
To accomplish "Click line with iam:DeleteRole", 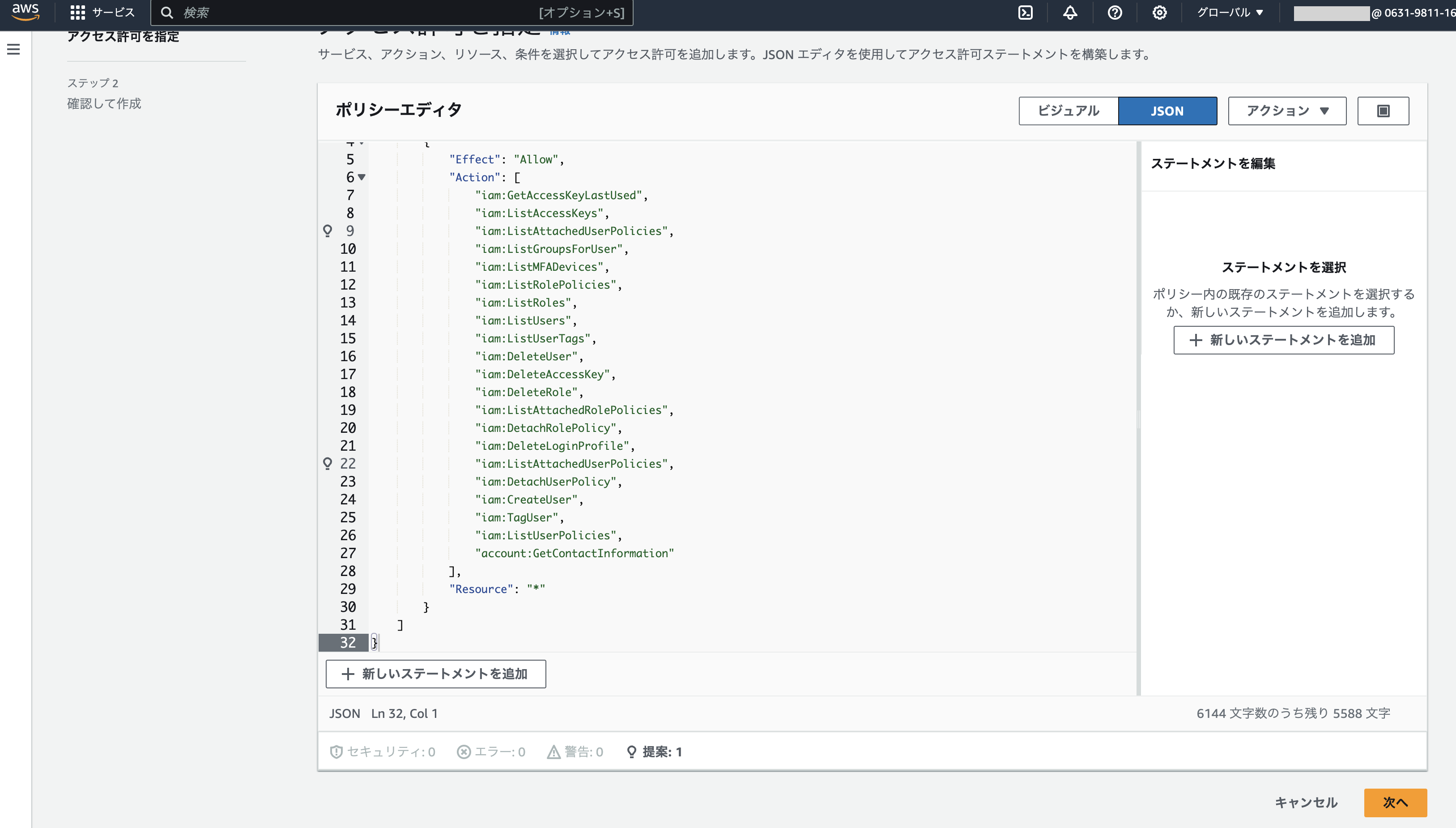I will (x=529, y=393).
